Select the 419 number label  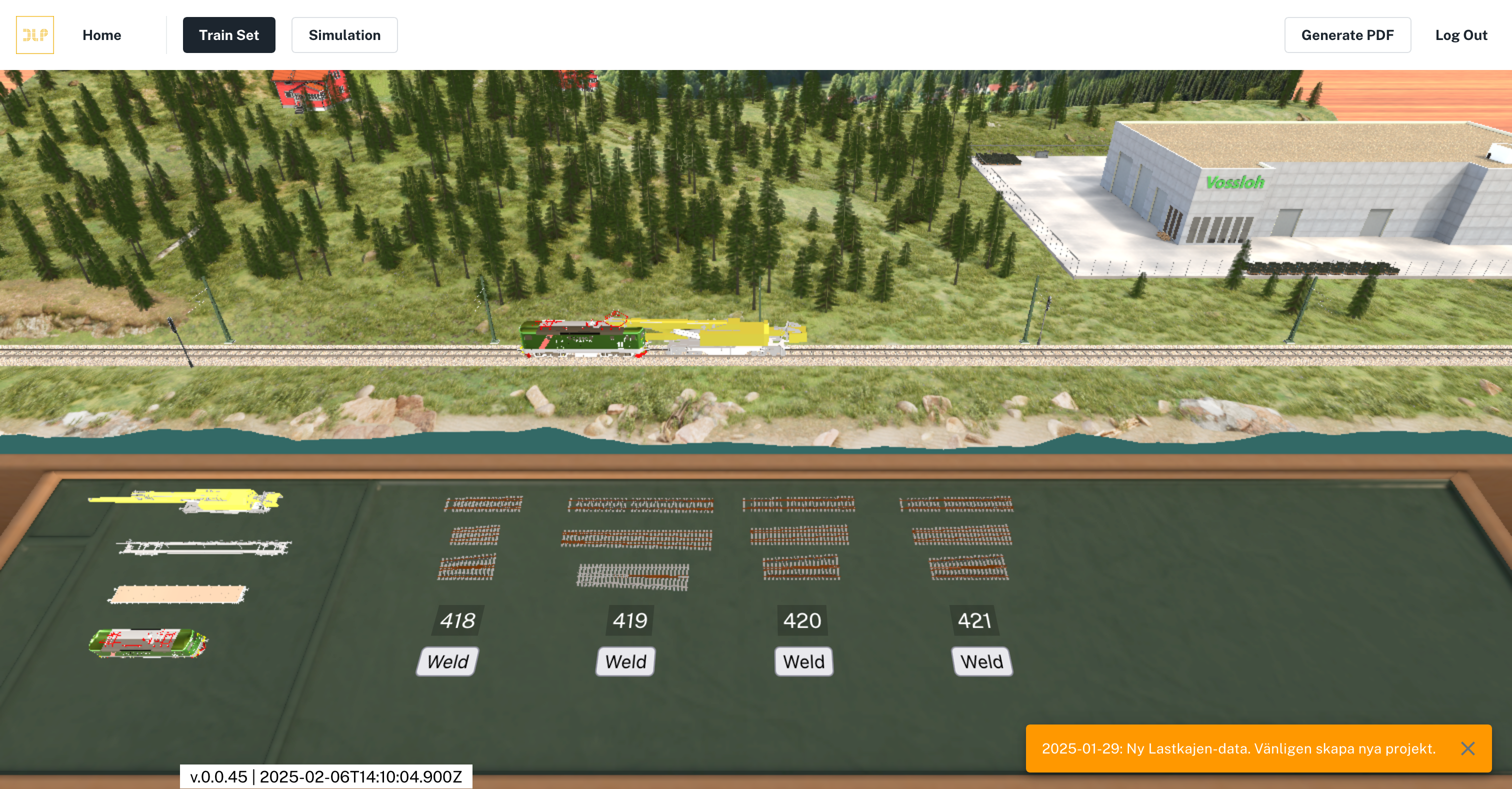click(630, 620)
